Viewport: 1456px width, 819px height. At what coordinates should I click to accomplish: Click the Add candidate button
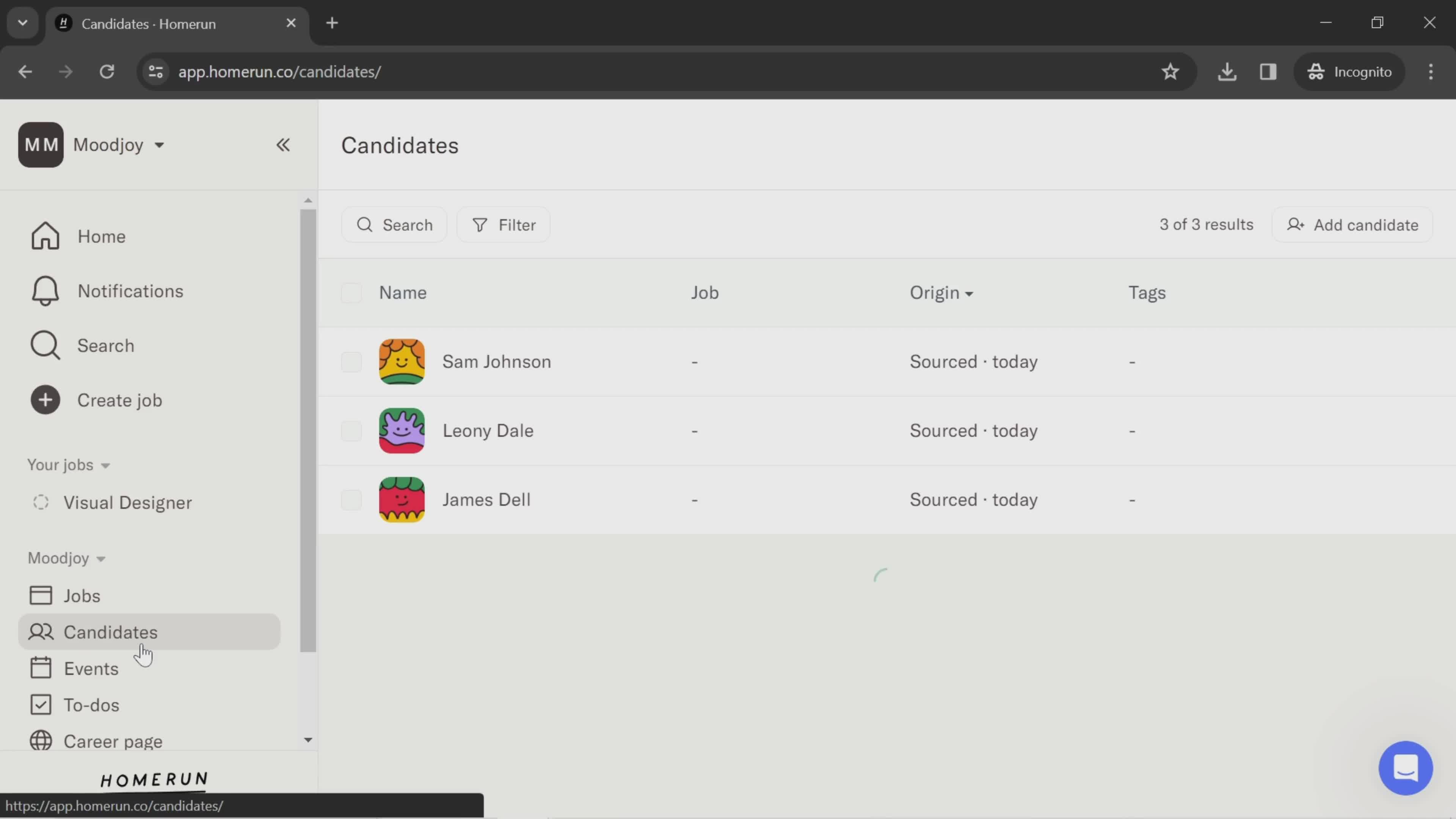click(x=1352, y=225)
